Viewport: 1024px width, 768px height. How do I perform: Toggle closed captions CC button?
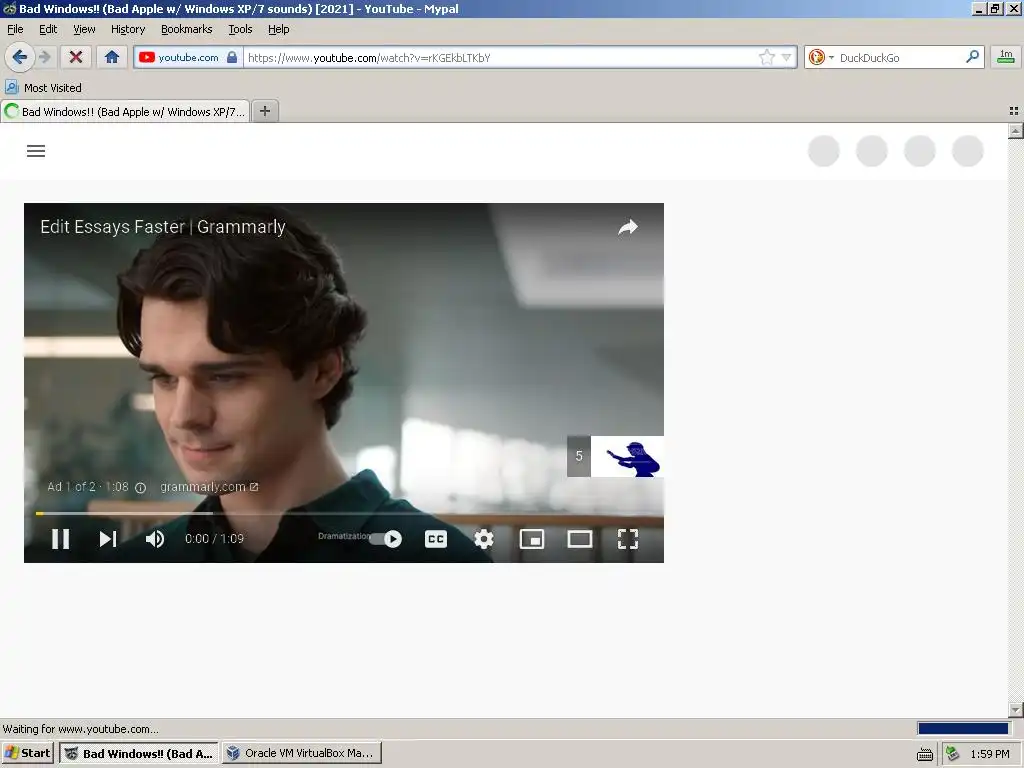(x=436, y=539)
